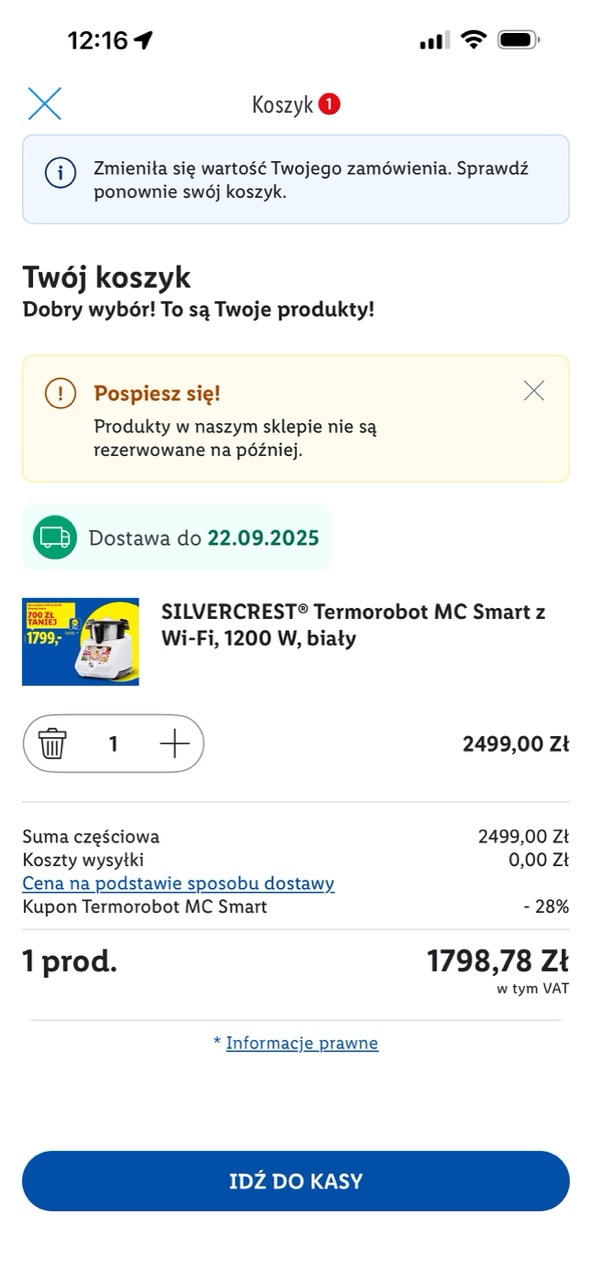Close the cart with the X icon
Screen dimensions: 591x1280
(x=45, y=104)
